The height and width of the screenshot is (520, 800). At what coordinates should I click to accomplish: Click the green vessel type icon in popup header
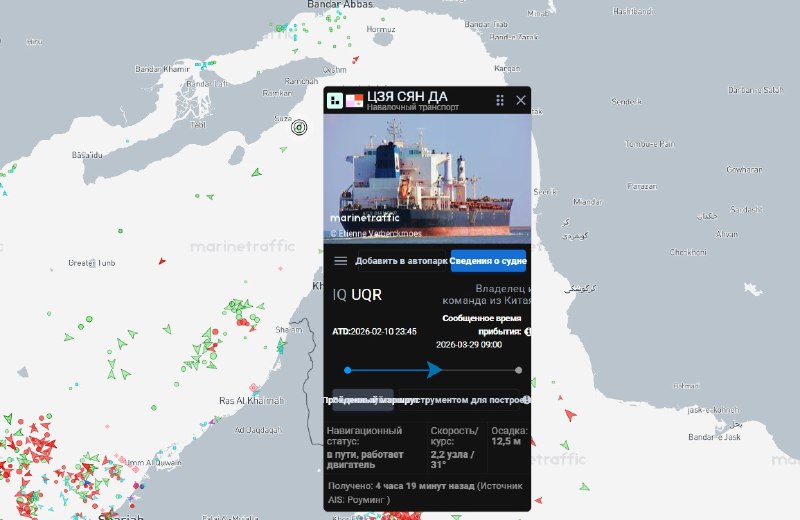tap(335, 101)
